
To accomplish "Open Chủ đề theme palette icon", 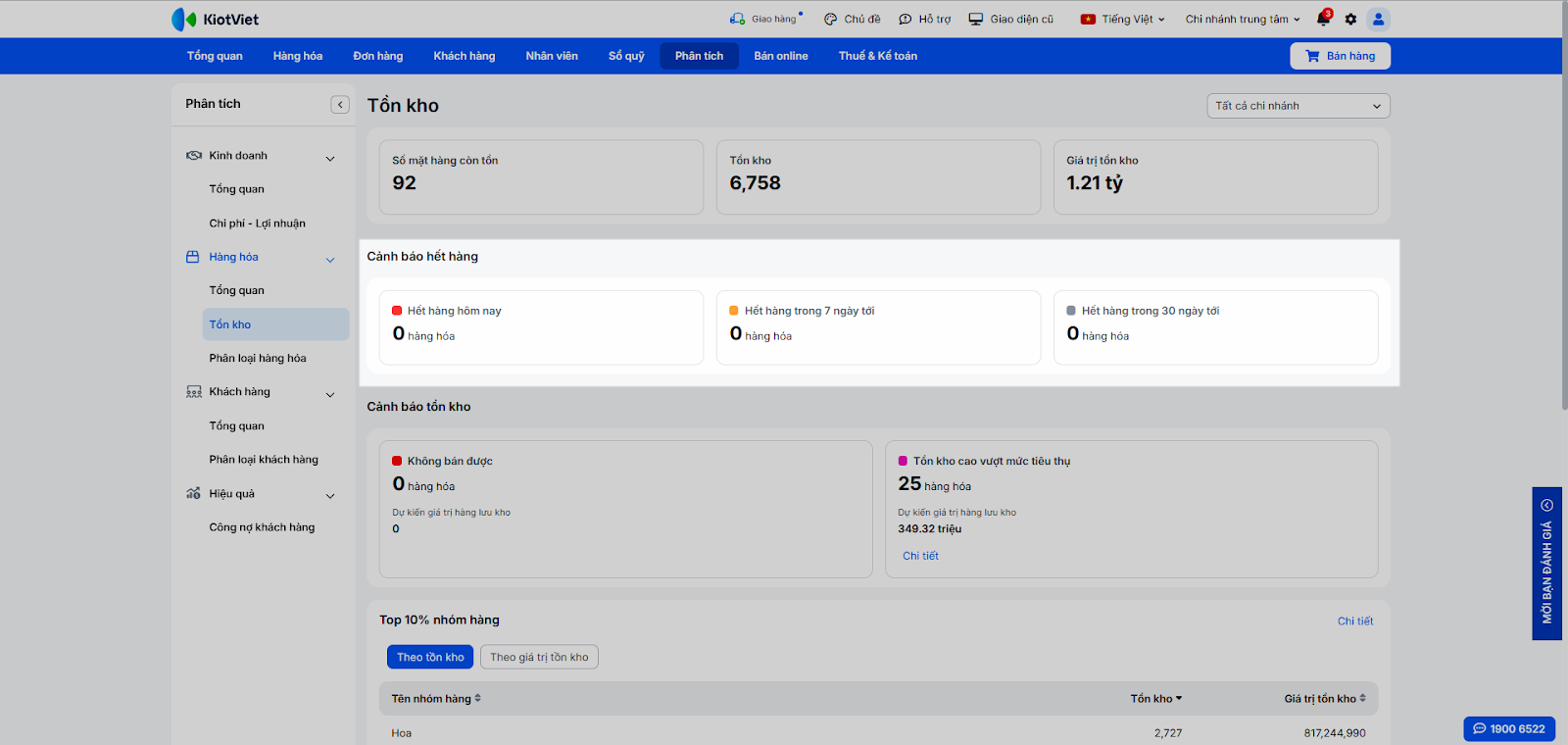I will (x=830, y=19).
